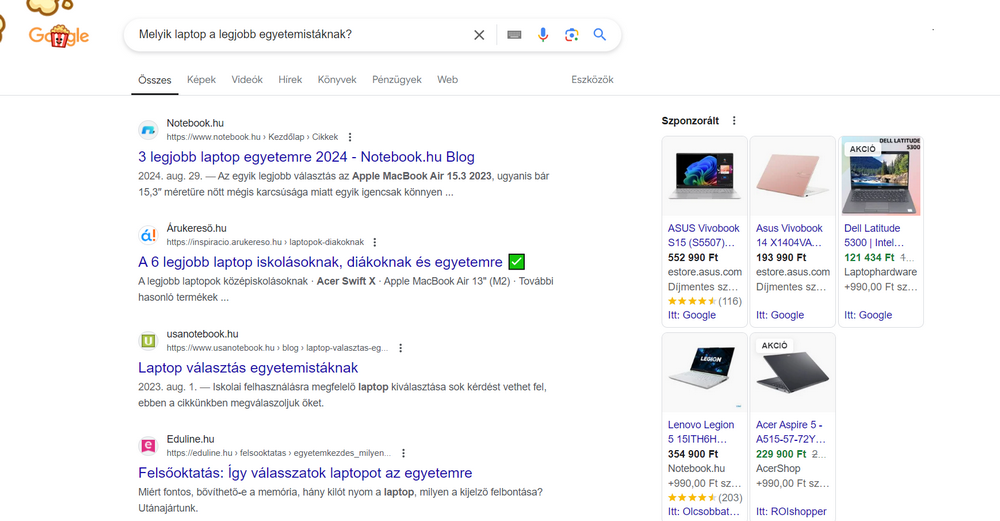
Task: Click the Acer Aspire 5 product image
Action: tap(793, 372)
